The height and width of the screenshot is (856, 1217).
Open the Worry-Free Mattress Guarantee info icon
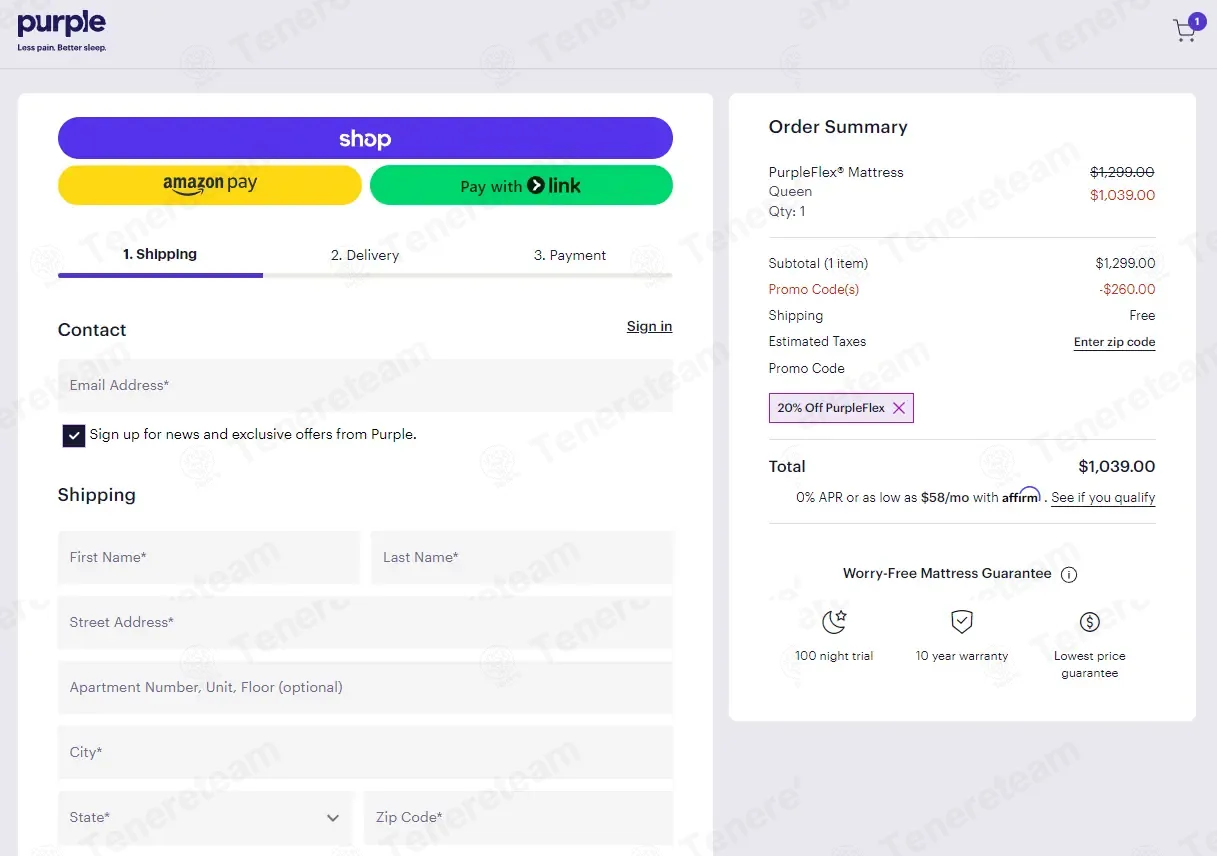click(x=1069, y=574)
